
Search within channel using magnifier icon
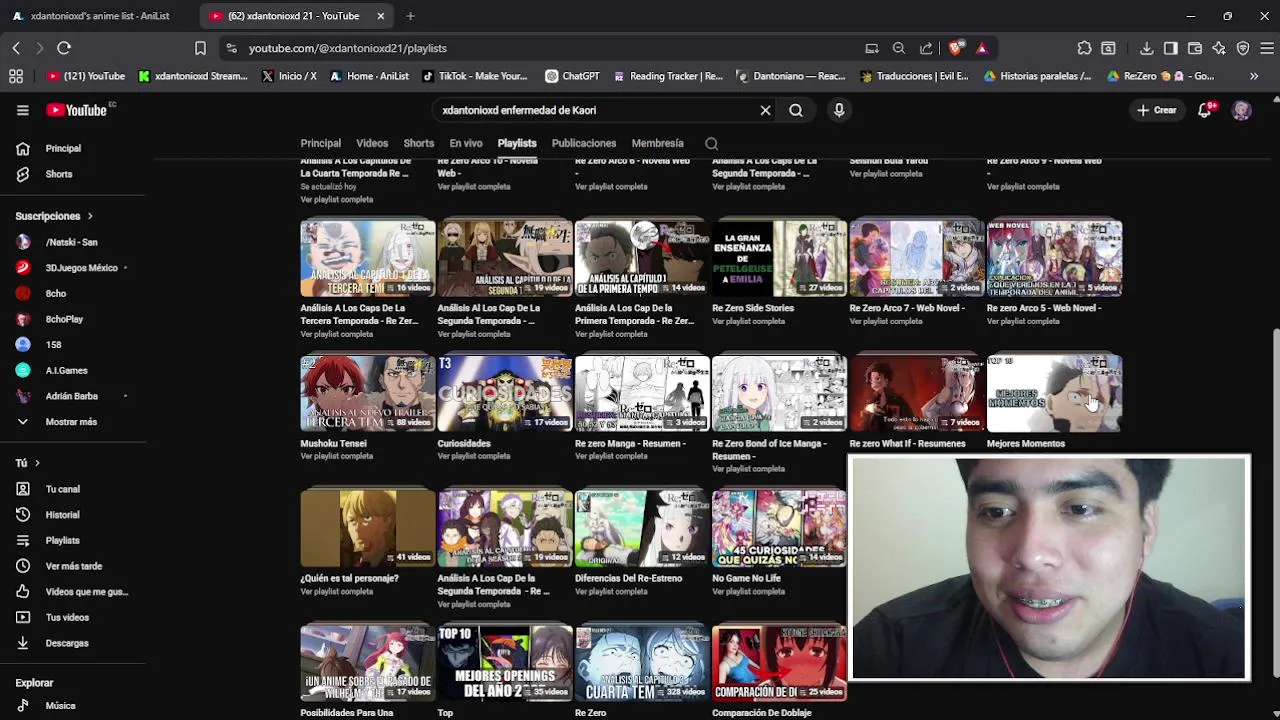(711, 143)
